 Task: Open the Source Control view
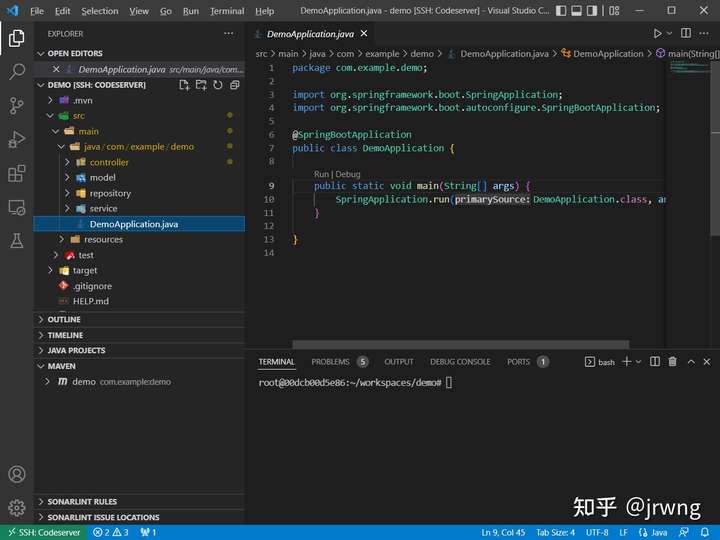click(x=17, y=106)
